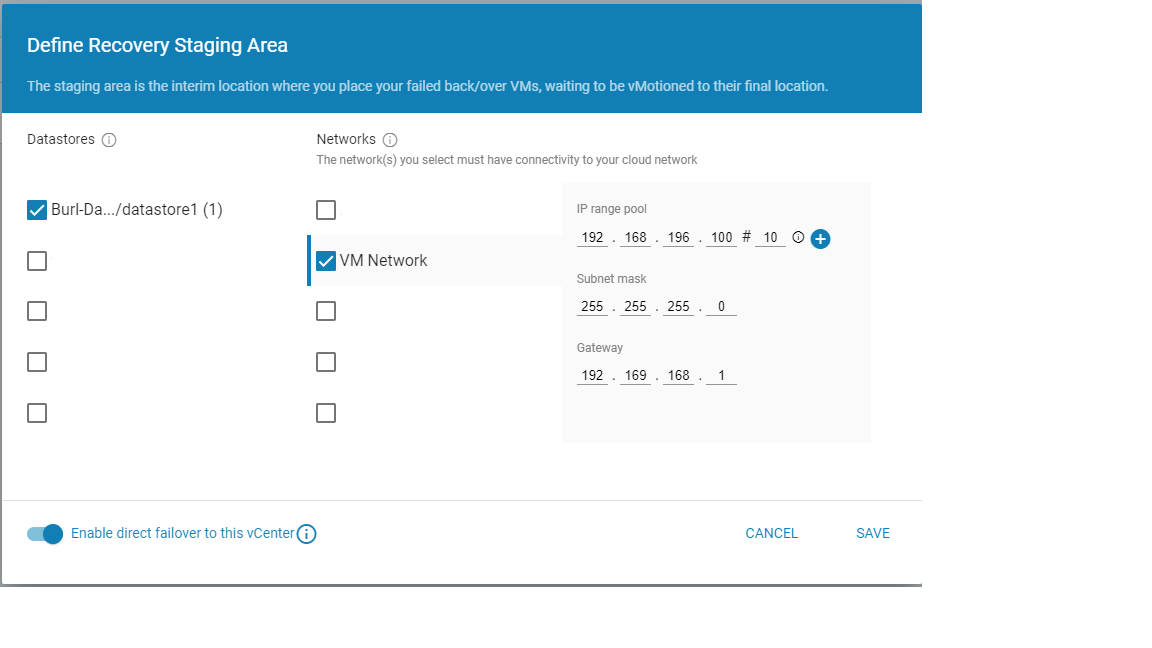Edit the first octet of the Gateway address

point(592,375)
